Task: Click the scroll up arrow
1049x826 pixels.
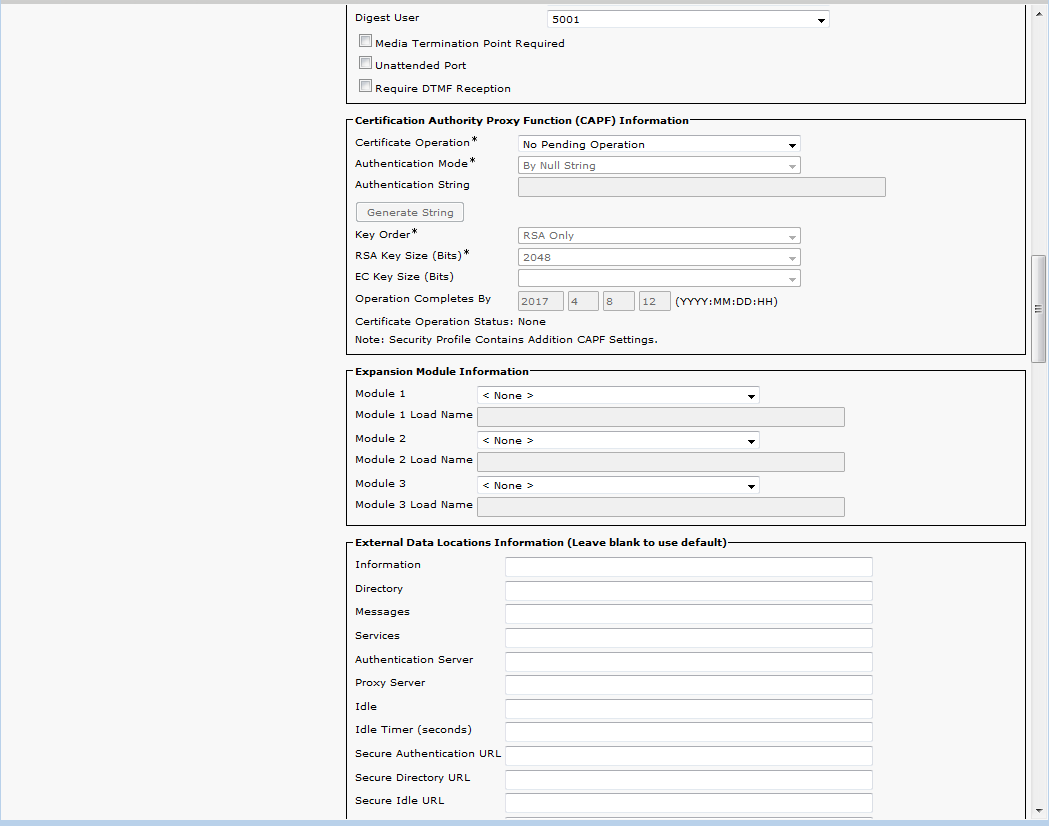Action: (x=1038, y=10)
